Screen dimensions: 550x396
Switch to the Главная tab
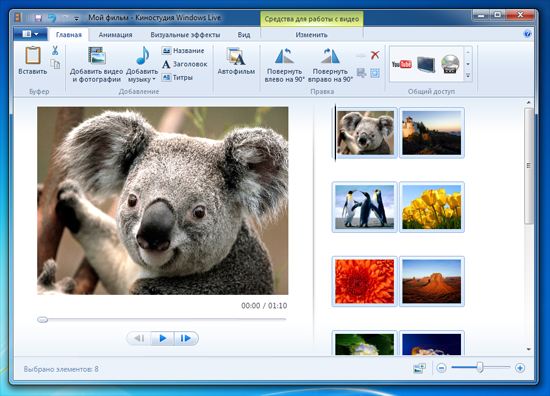(x=69, y=35)
